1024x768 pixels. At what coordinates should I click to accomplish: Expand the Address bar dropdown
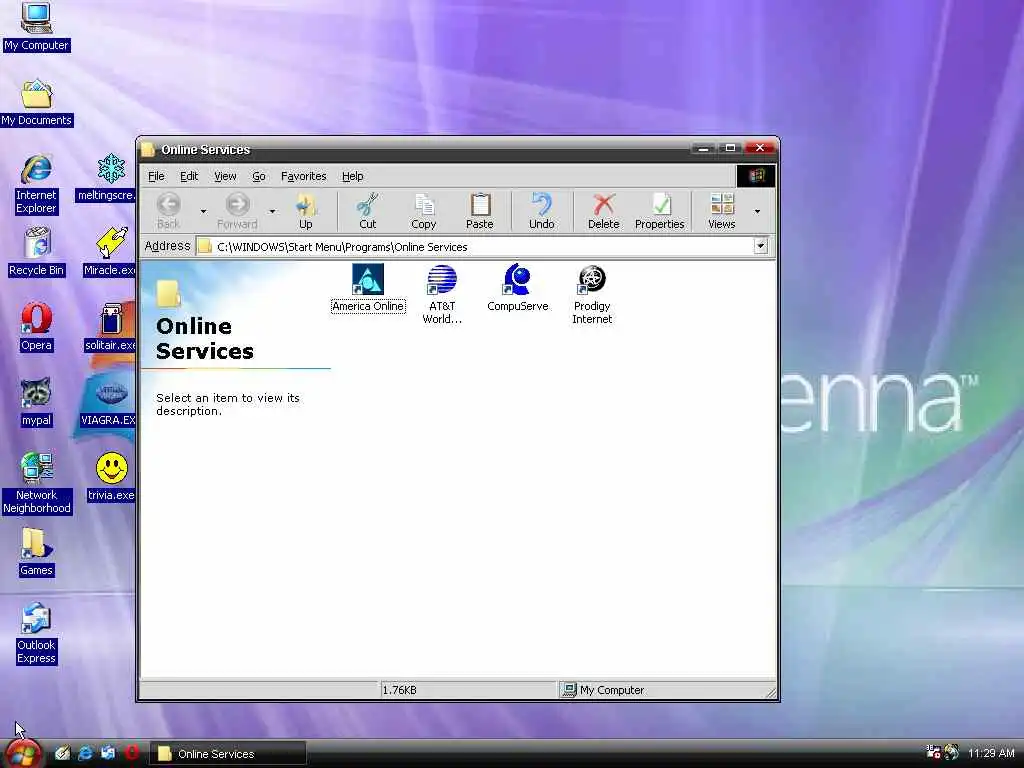(x=760, y=246)
